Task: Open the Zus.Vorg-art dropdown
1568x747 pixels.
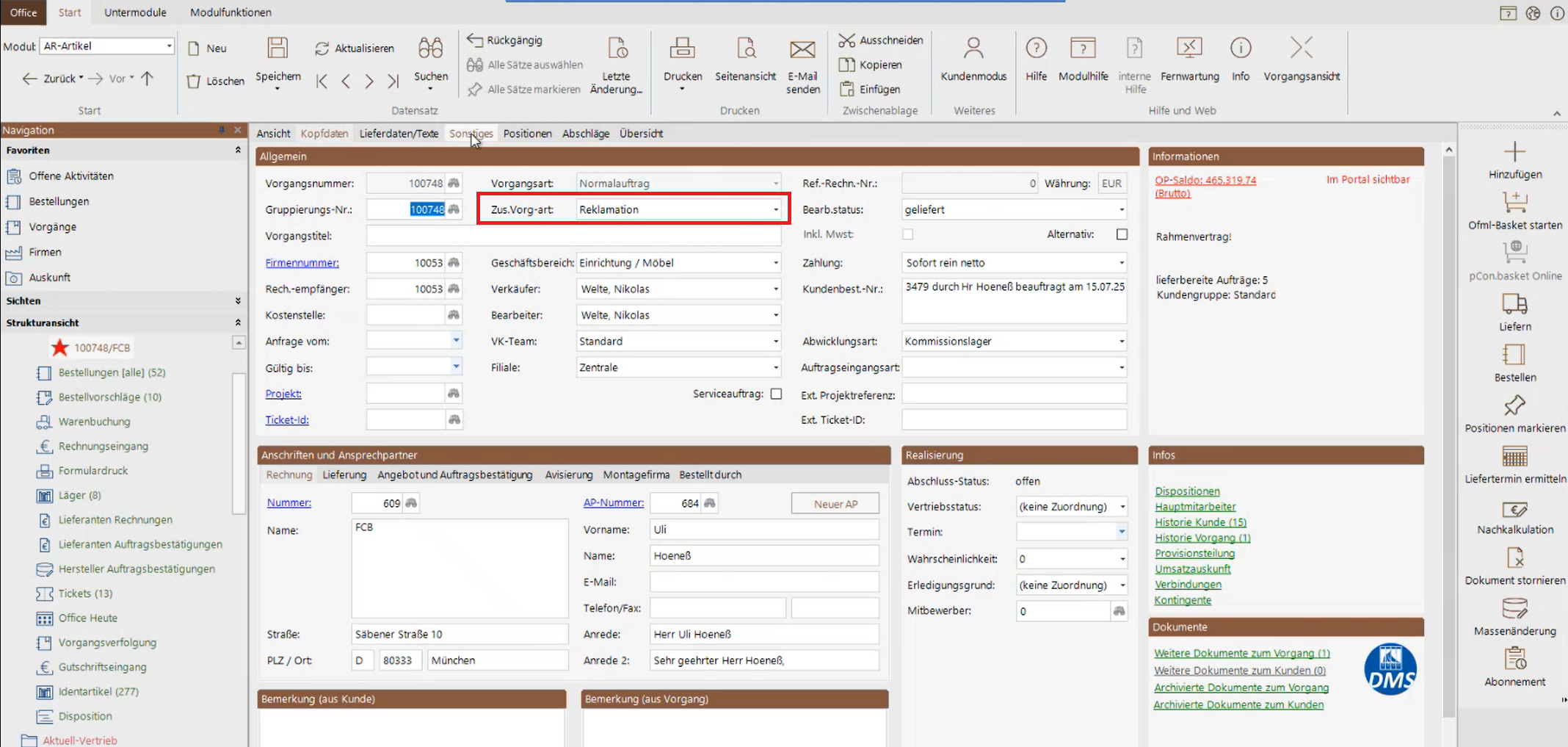Action: pos(775,210)
